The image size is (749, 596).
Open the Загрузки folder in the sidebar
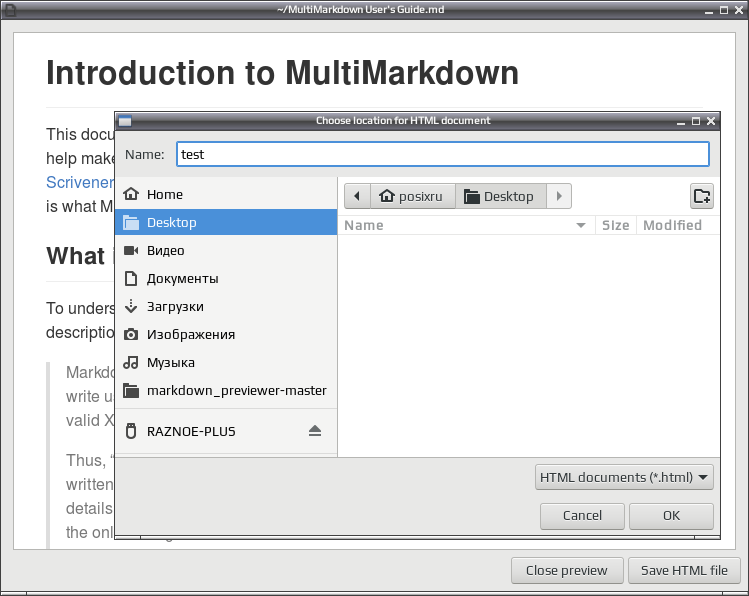[226, 306]
